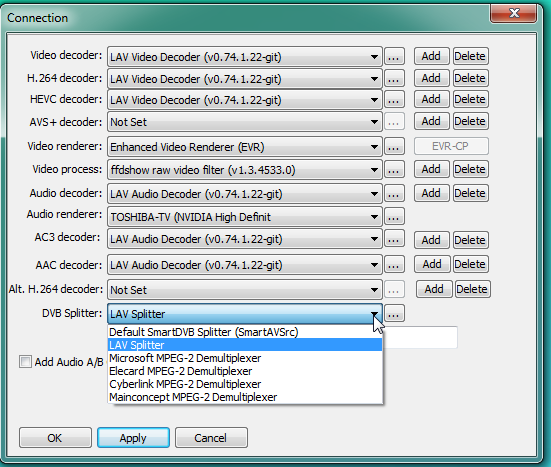
Task: Open Audio renderer properties (...) button
Action: pos(394,216)
